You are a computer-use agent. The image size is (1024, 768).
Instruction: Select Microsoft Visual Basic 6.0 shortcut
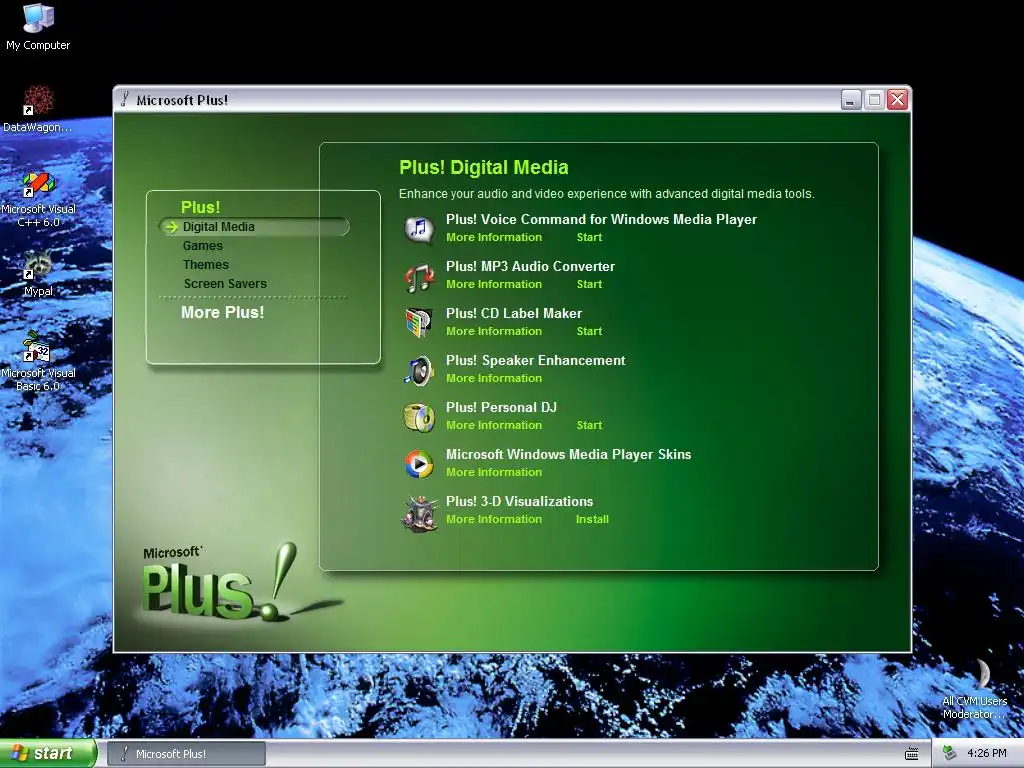(38, 361)
